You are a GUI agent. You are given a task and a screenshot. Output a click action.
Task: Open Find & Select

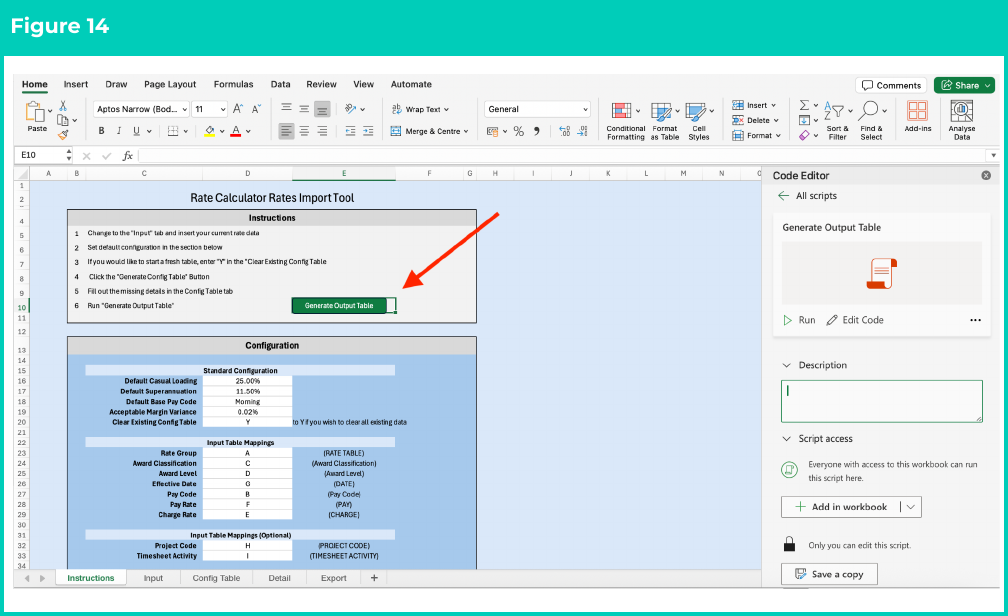(x=872, y=121)
